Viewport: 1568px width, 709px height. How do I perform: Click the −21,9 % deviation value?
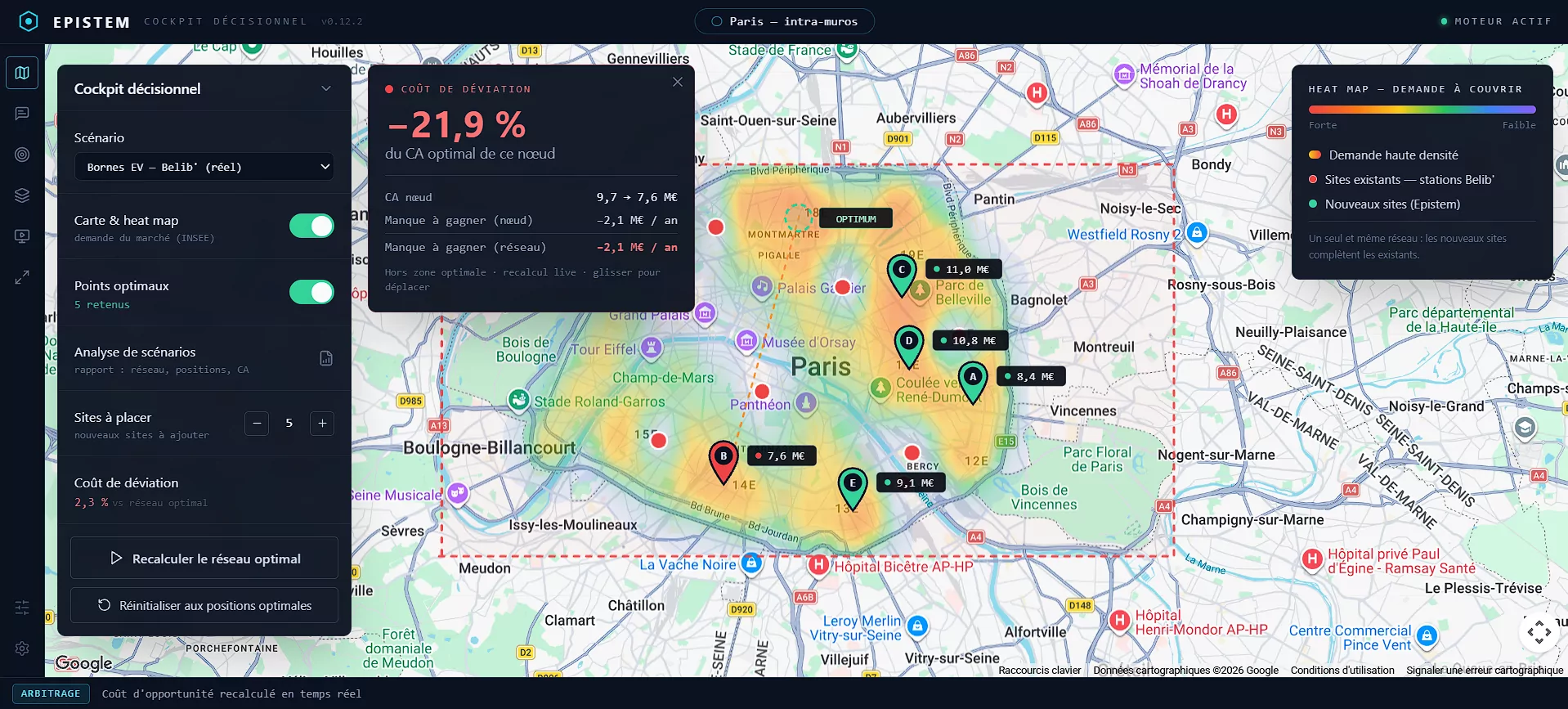[x=456, y=125]
